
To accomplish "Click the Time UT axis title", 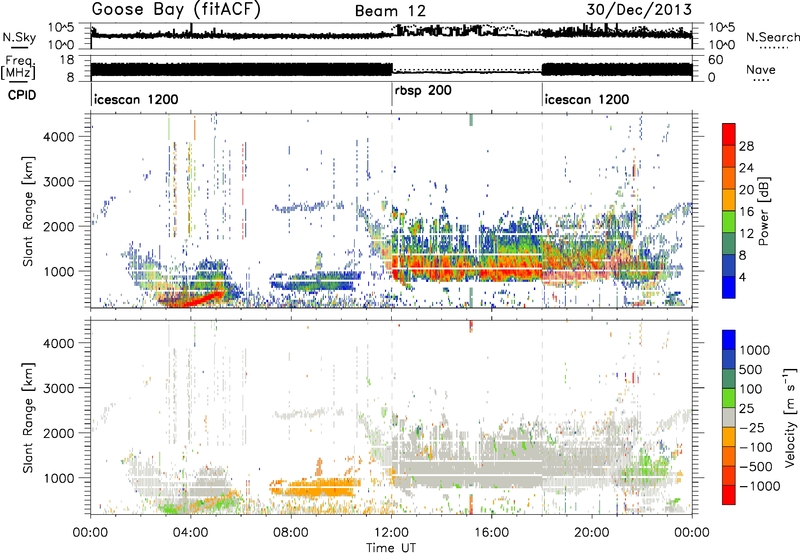I will click(391, 548).
